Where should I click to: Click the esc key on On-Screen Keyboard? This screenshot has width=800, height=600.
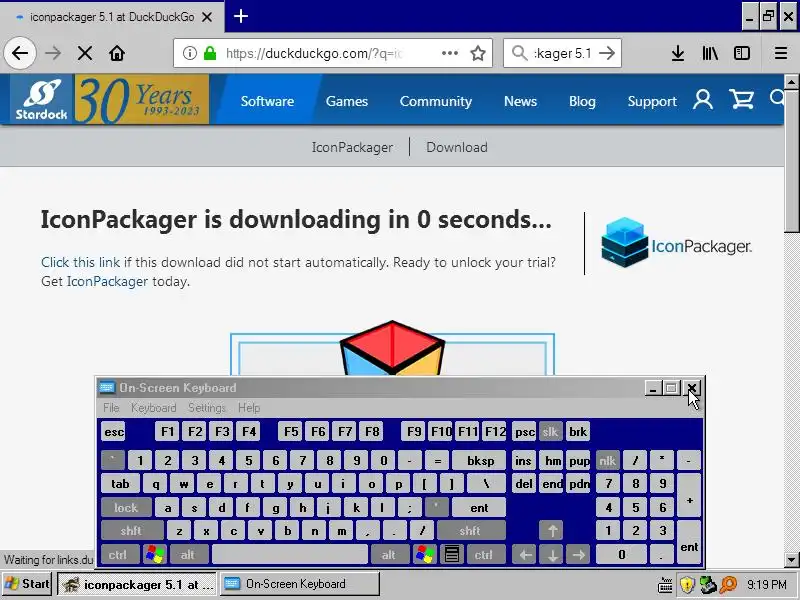tap(113, 432)
